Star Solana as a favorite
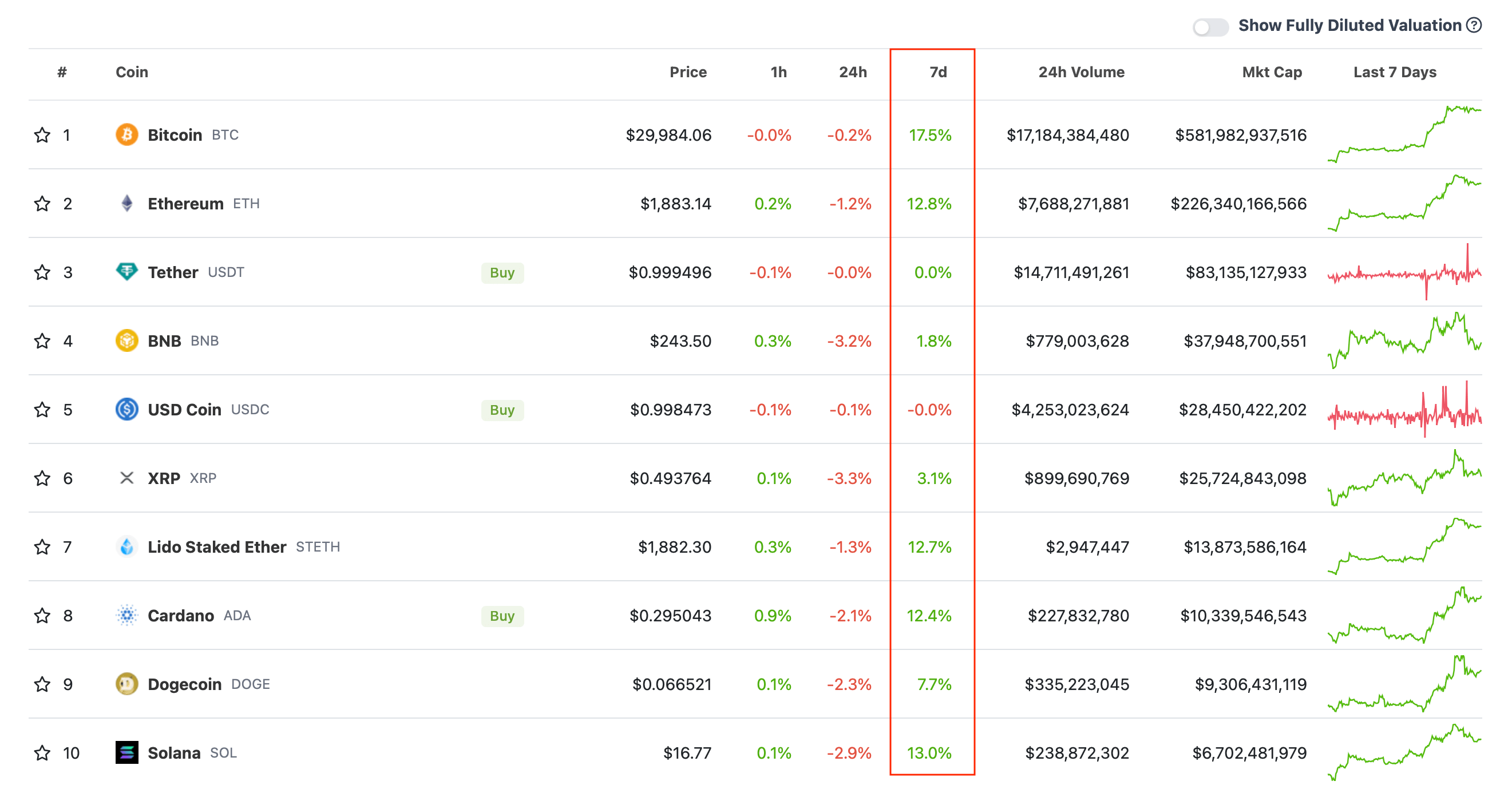The width and height of the screenshot is (1512, 785). [x=42, y=753]
